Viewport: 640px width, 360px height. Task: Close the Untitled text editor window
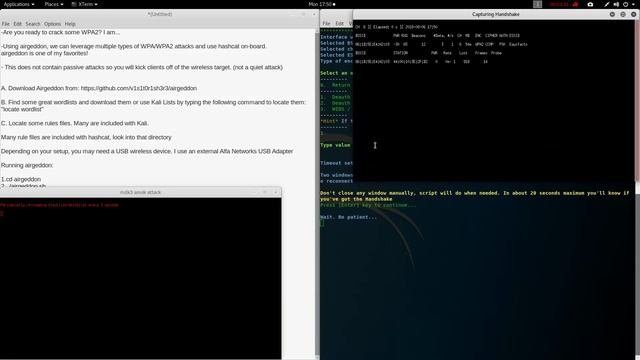[x=314, y=14]
